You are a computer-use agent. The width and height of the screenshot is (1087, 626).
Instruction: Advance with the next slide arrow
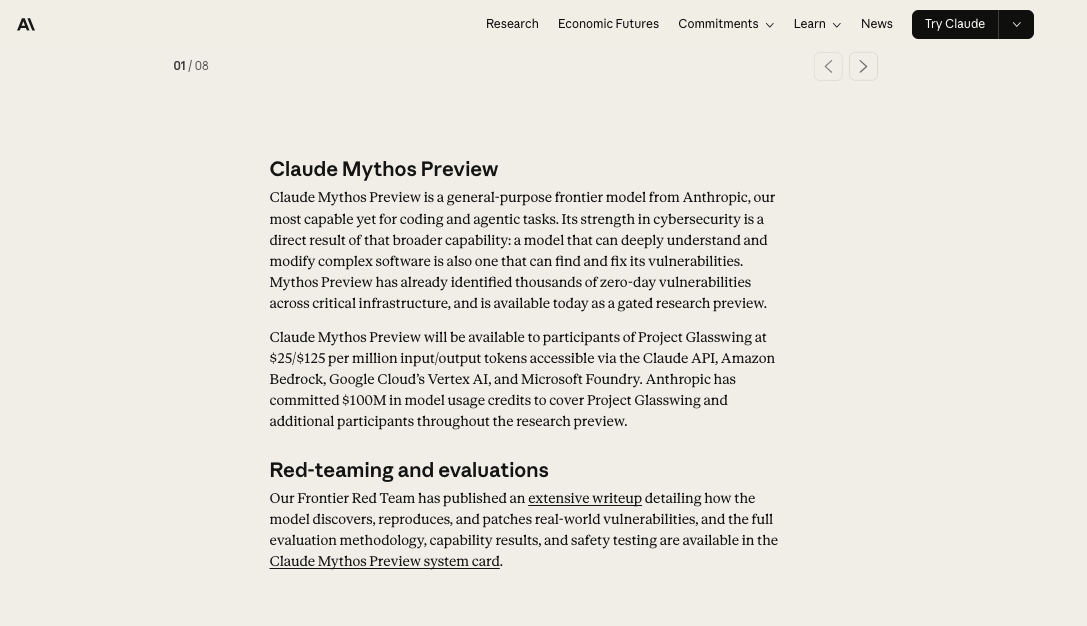pos(863,66)
